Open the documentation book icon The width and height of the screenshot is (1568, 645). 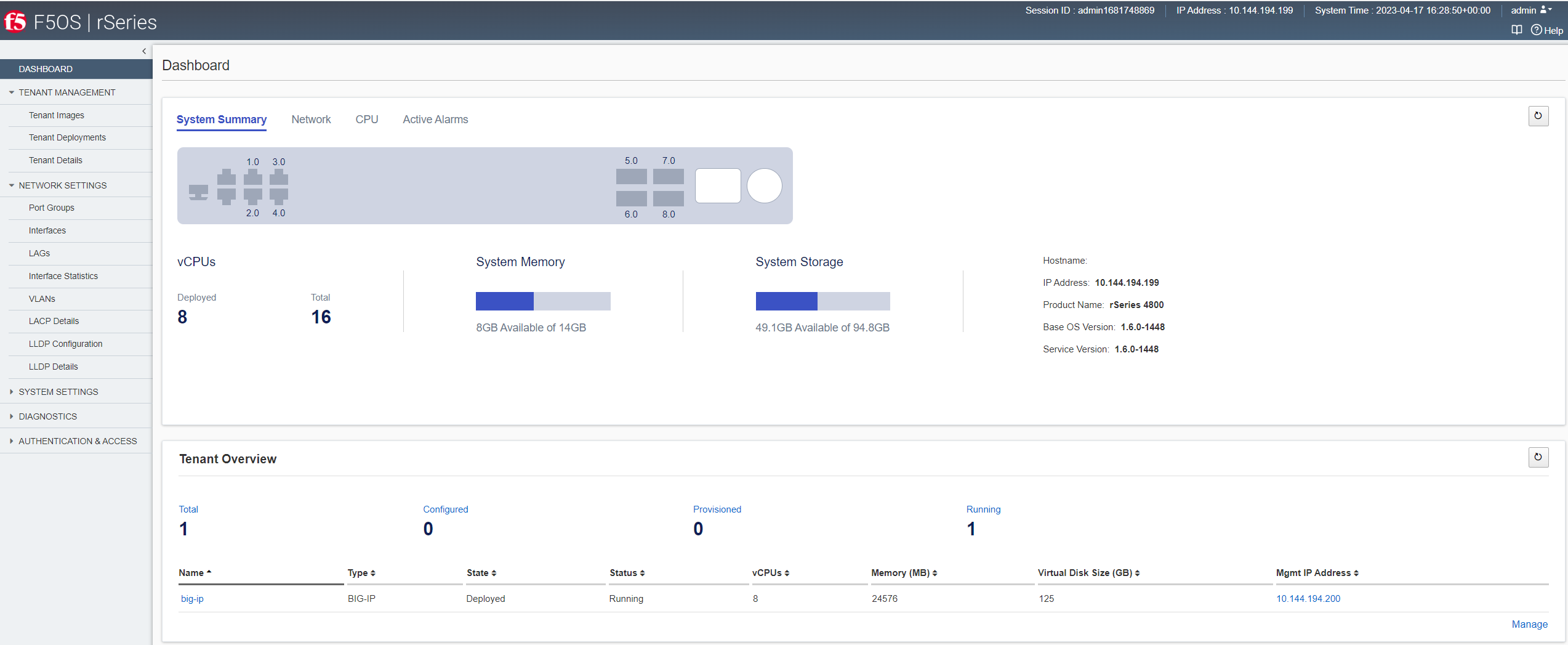[1517, 30]
